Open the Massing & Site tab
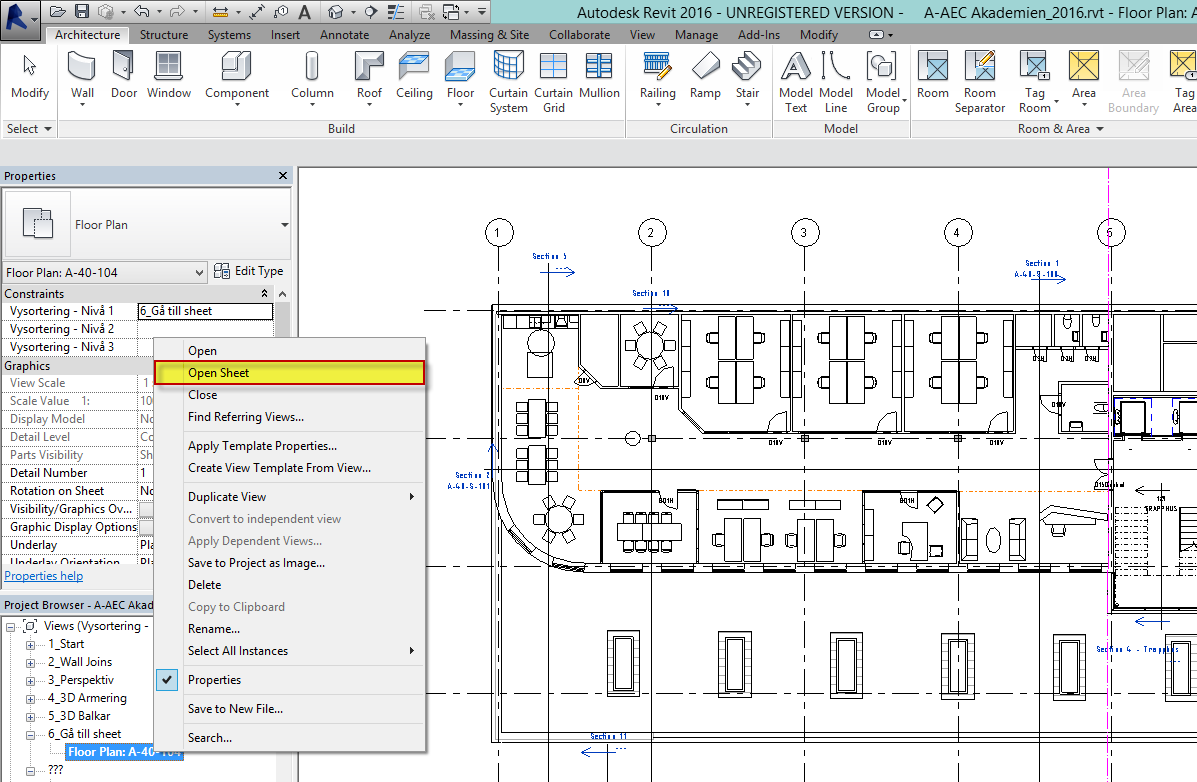Screen dimensions: 1197x782 (489, 34)
